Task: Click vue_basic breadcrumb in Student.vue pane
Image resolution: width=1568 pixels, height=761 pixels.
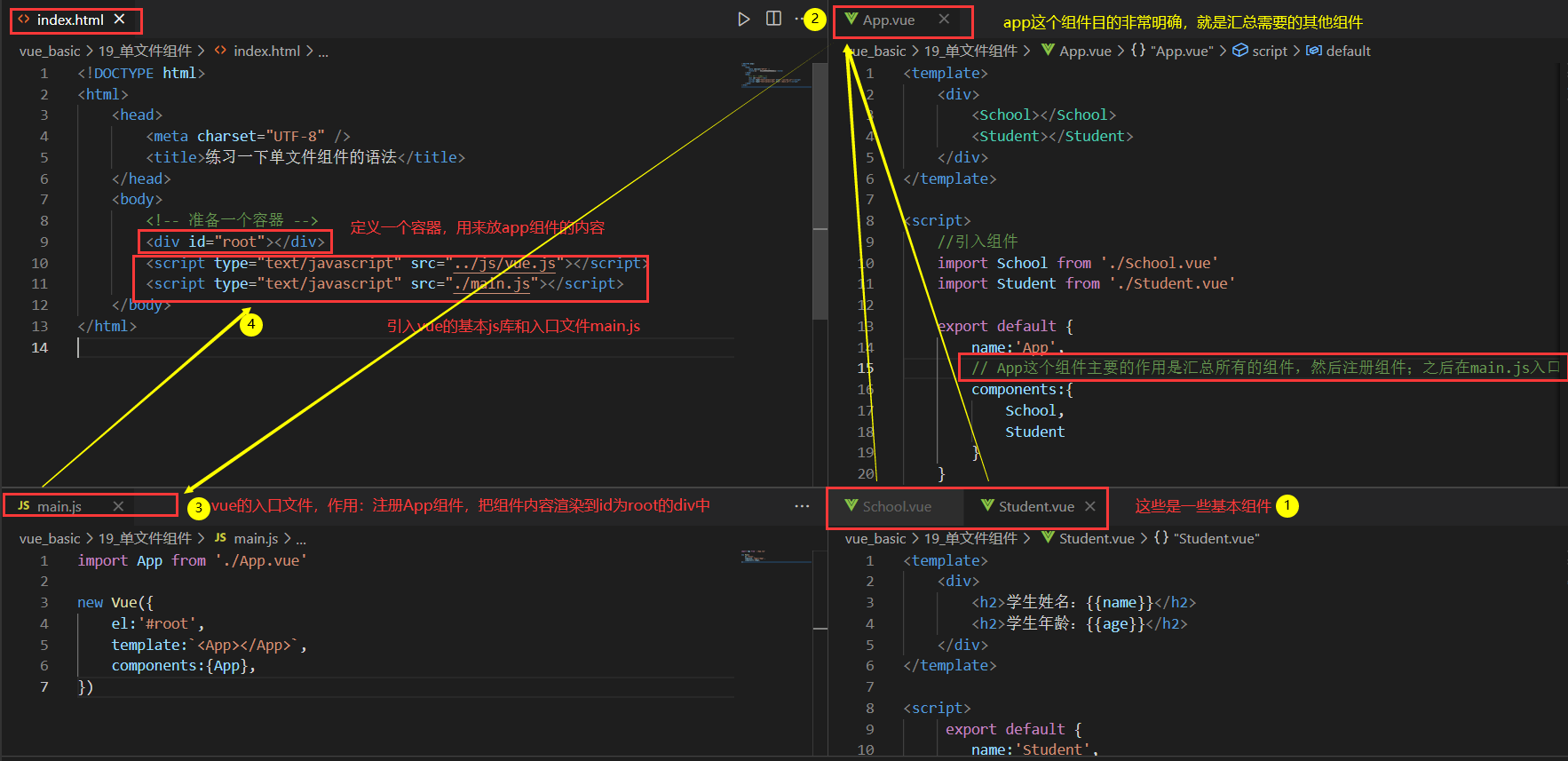Action: click(875, 538)
